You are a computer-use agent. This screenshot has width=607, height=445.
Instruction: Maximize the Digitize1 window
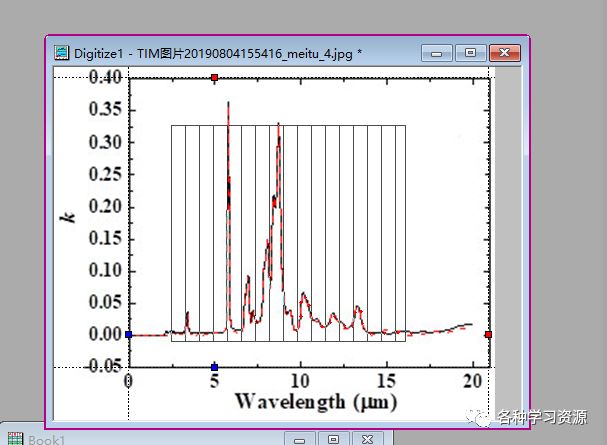click(x=470, y=53)
